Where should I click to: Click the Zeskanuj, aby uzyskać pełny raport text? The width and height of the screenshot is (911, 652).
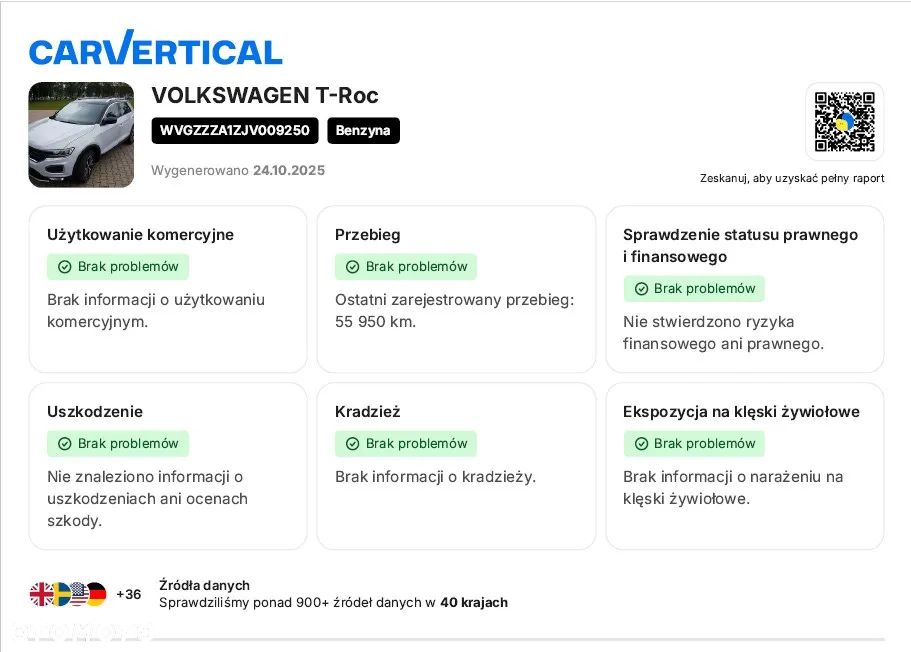pos(792,178)
